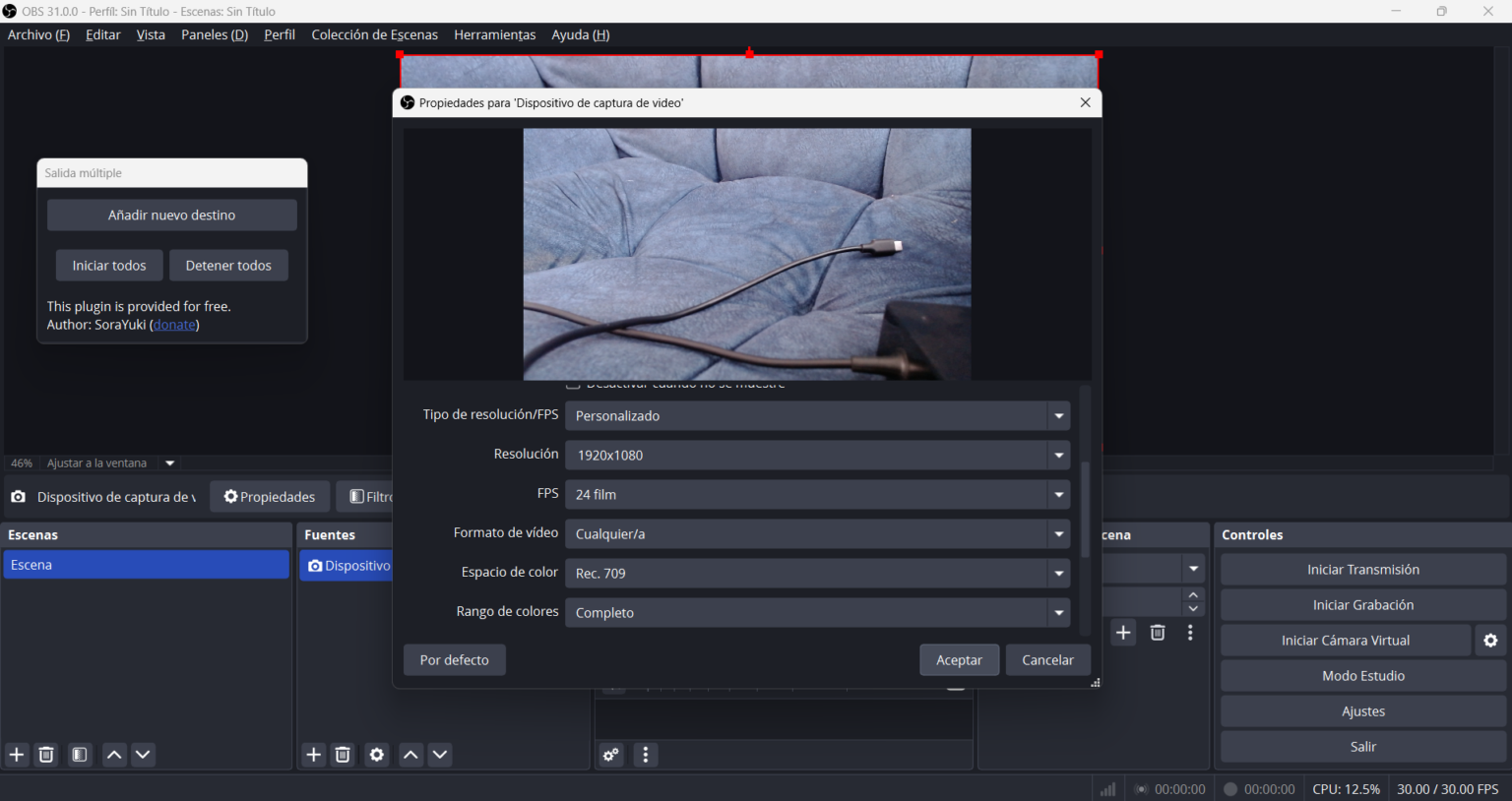Click Aceptar to confirm device properties
The width and height of the screenshot is (1512, 801).
click(959, 660)
